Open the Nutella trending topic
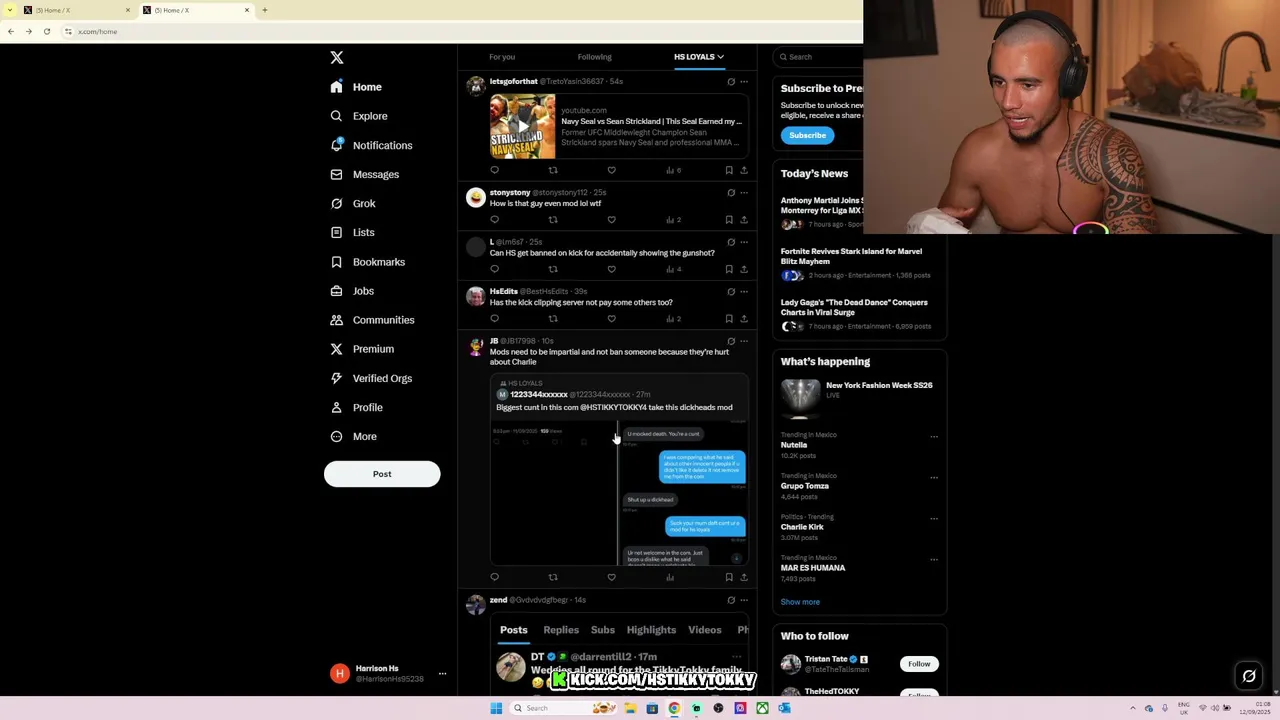Viewport: 1280px width, 720px height. coord(794,445)
